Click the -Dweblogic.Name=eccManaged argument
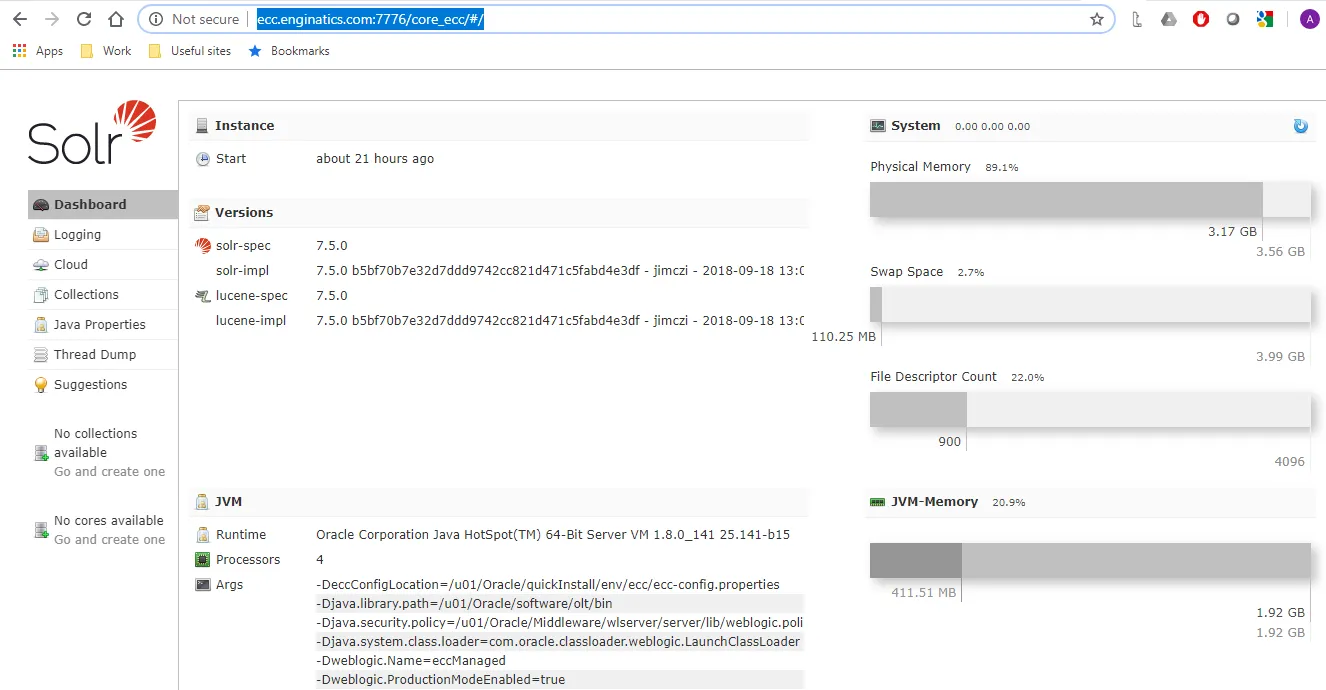1326x690 pixels. [x=411, y=660]
